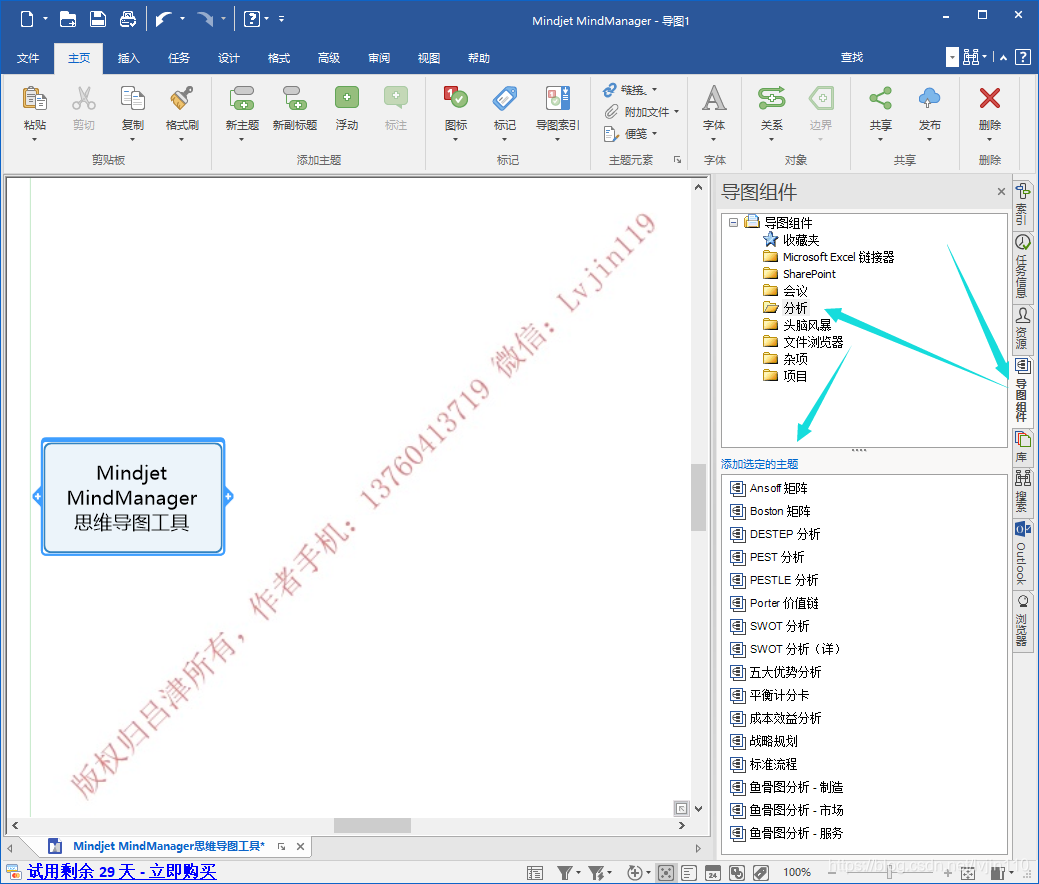Adjust the zoom slider in status bar
This screenshot has width=1039, height=884.
point(890,873)
